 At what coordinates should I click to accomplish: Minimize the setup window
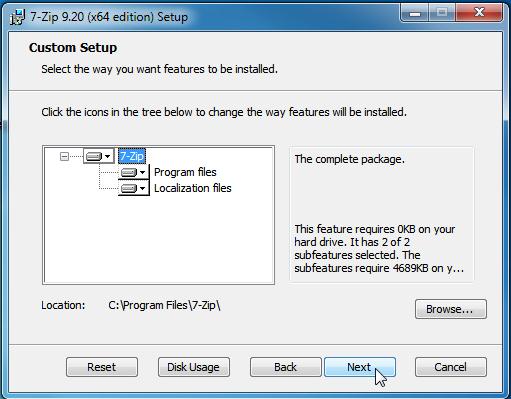click(x=415, y=13)
